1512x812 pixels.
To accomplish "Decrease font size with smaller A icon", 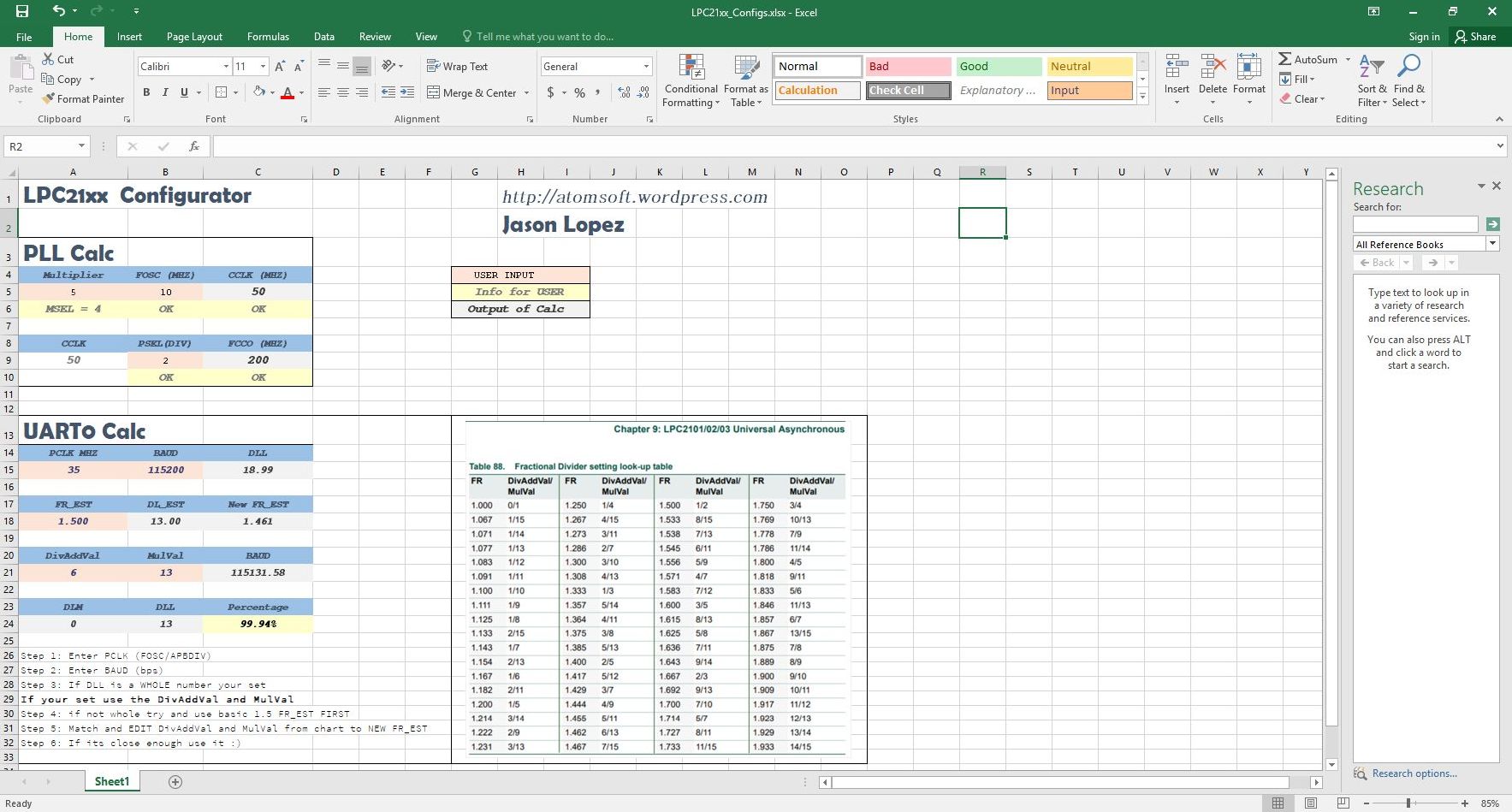I will coord(299,66).
